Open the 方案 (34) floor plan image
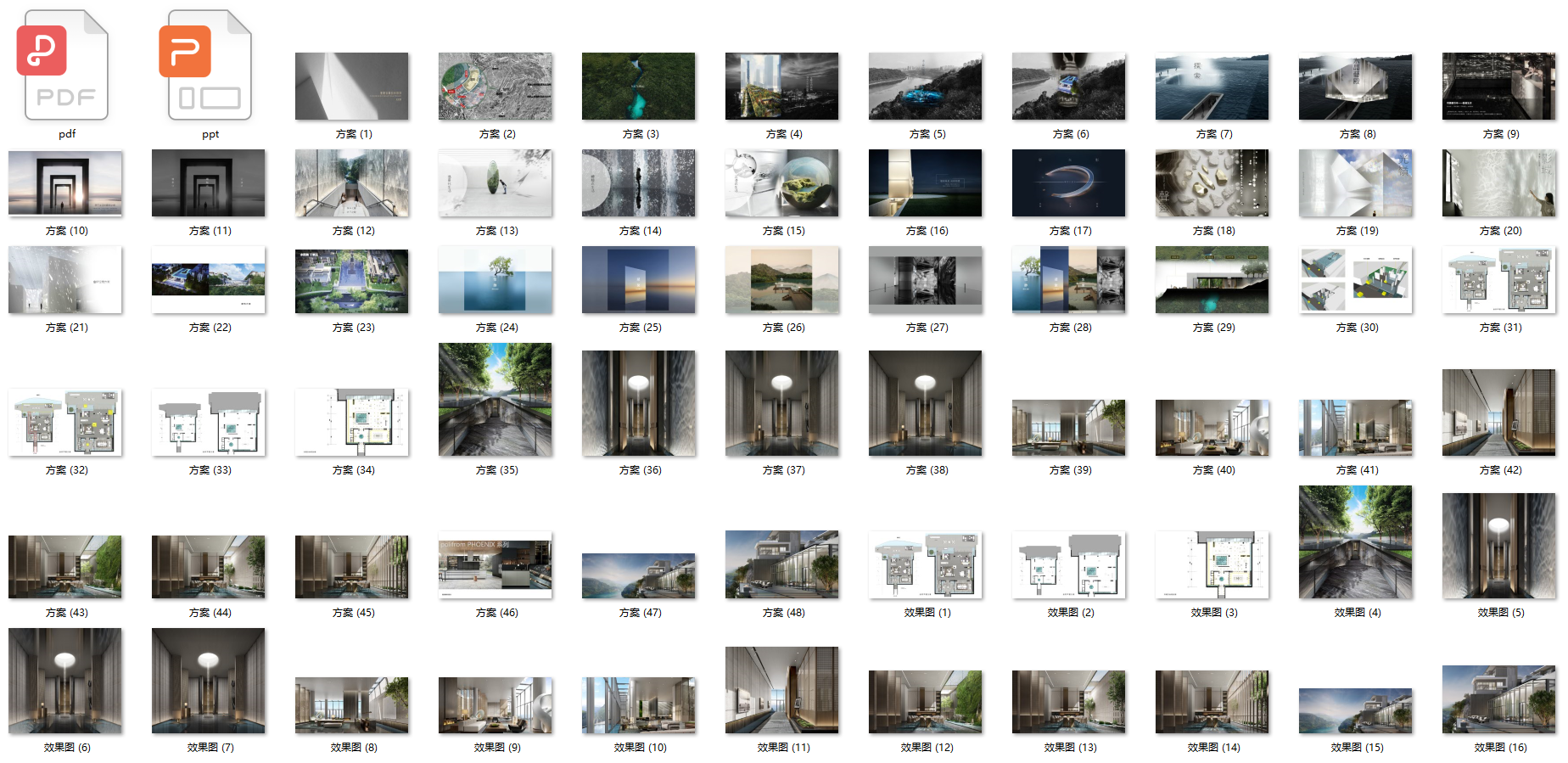The width and height of the screenshot is (1568, 763). point(351,422)
